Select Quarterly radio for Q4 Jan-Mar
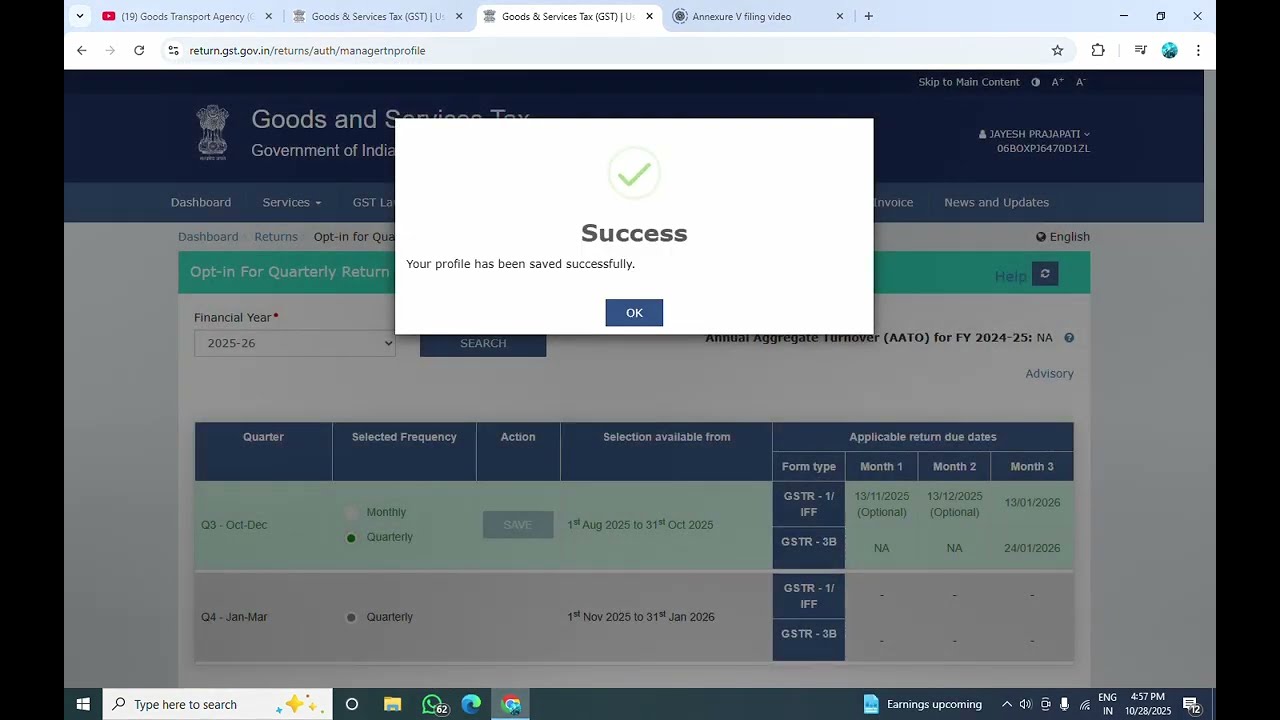The height and width of the screenshot is (720, 1280). pos(351,617)
